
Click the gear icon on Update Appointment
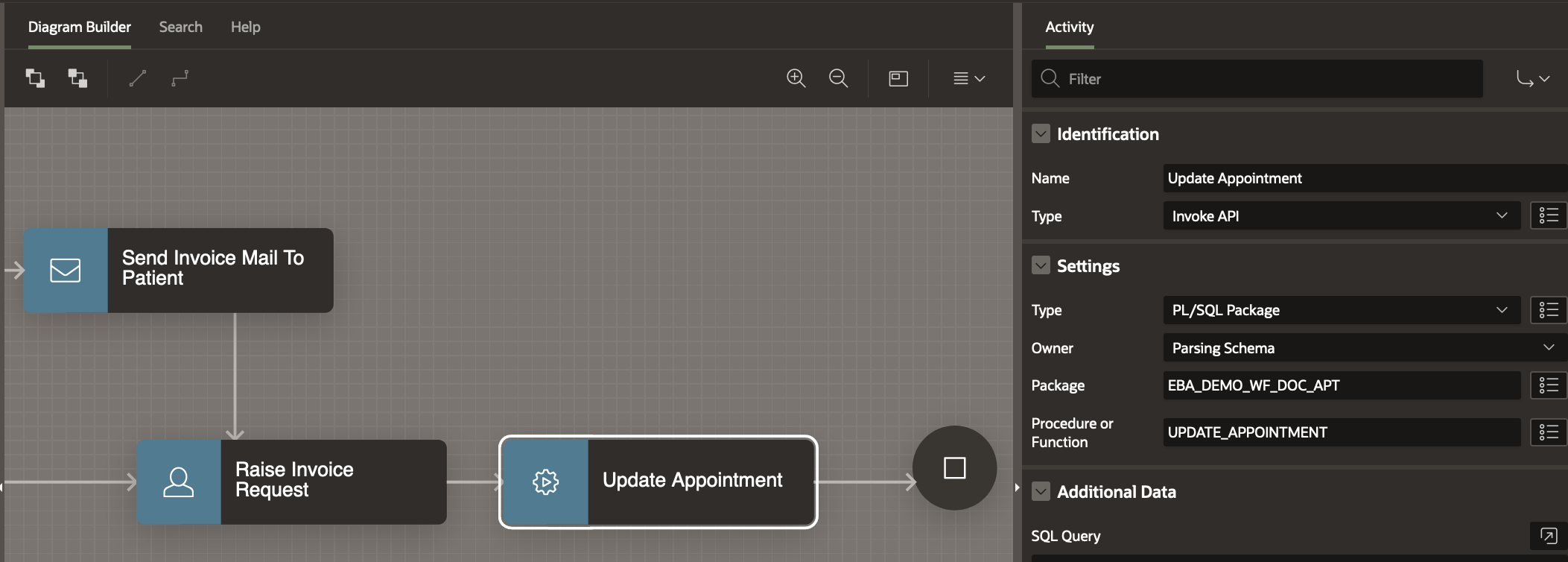546,482
